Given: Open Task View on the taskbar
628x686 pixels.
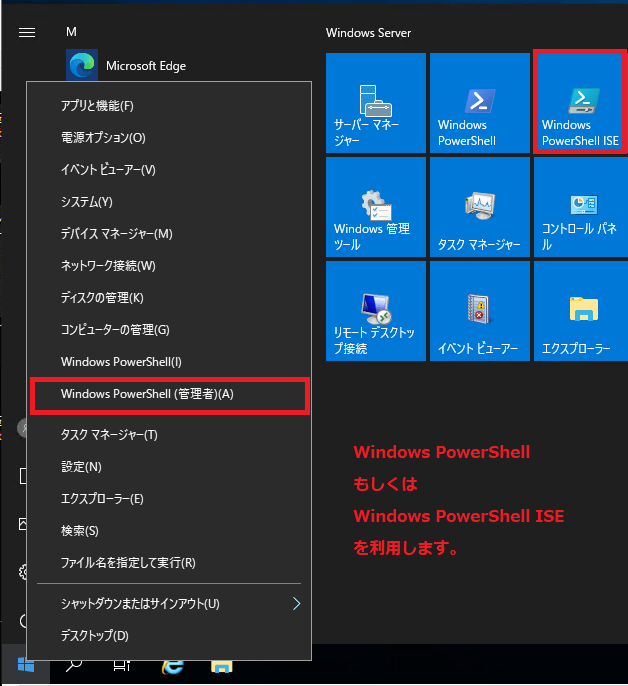Looking at the screenshot, I should pyautogui.click(x=122, y=665).
